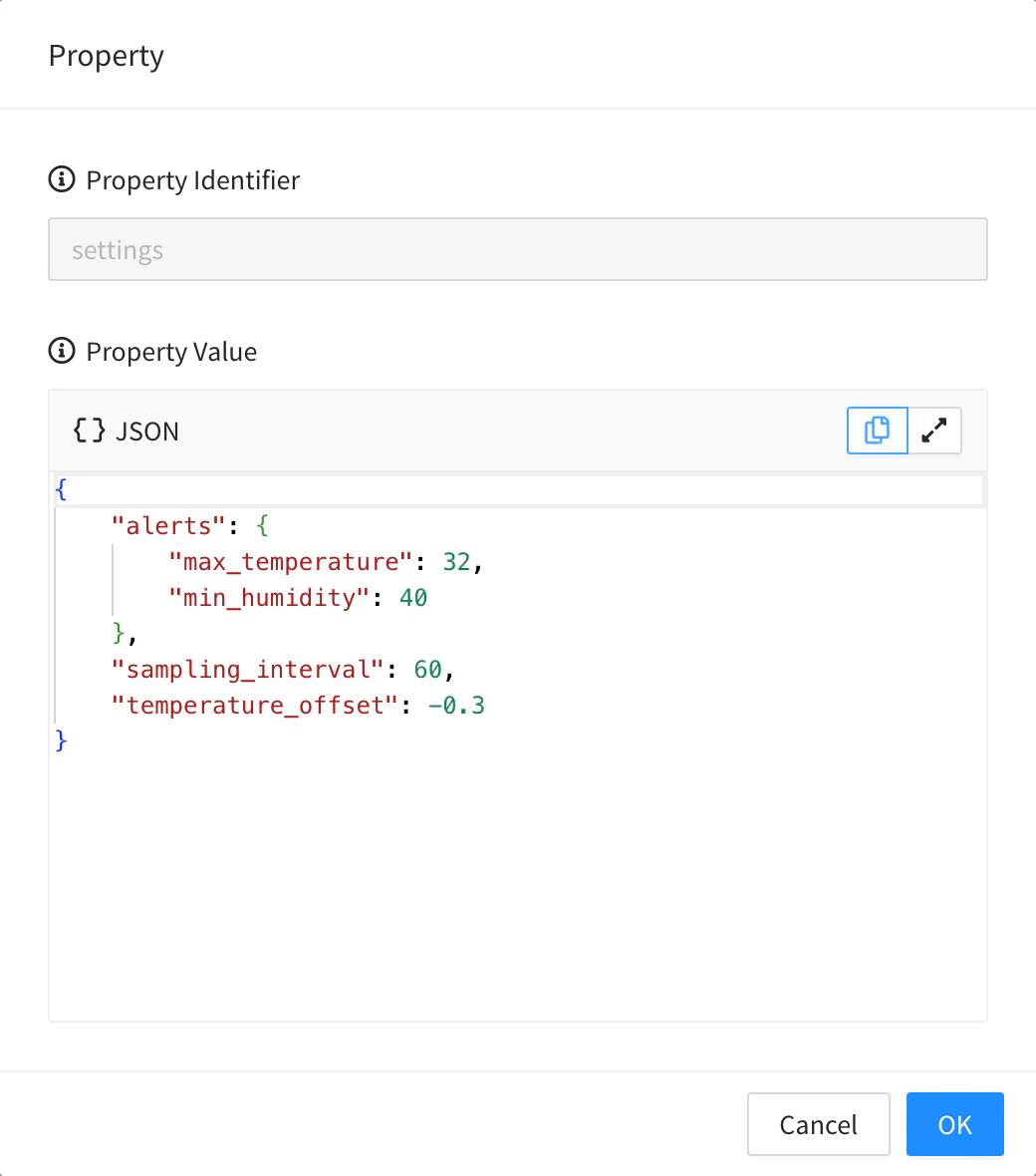Click the "min_humidity" key
Screen dimensions: 1036x1176
tap(269, 598)
